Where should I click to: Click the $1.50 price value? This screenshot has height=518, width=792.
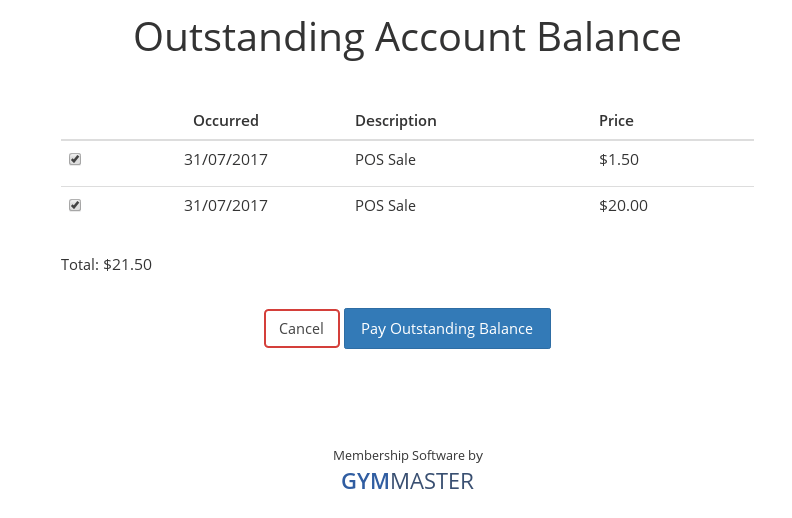(618, 159)
